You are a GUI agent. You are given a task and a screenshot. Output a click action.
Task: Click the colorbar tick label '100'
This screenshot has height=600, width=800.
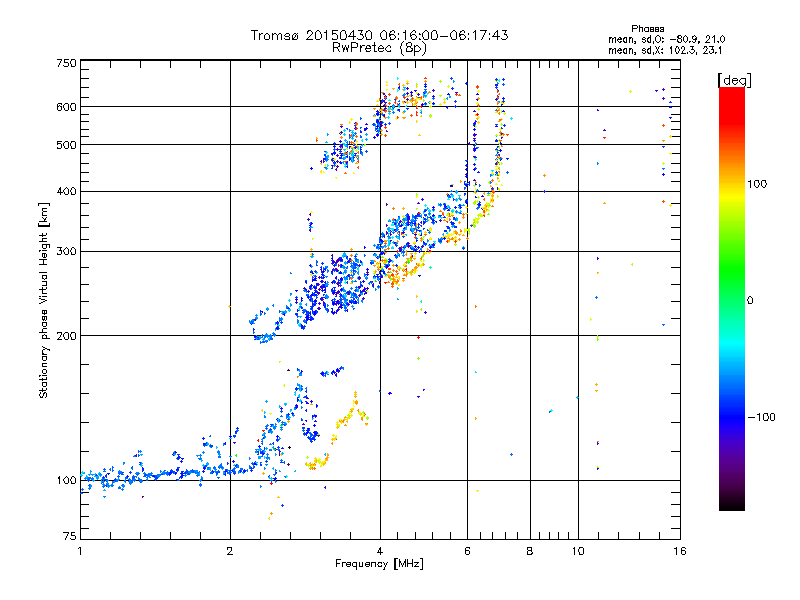757,184
